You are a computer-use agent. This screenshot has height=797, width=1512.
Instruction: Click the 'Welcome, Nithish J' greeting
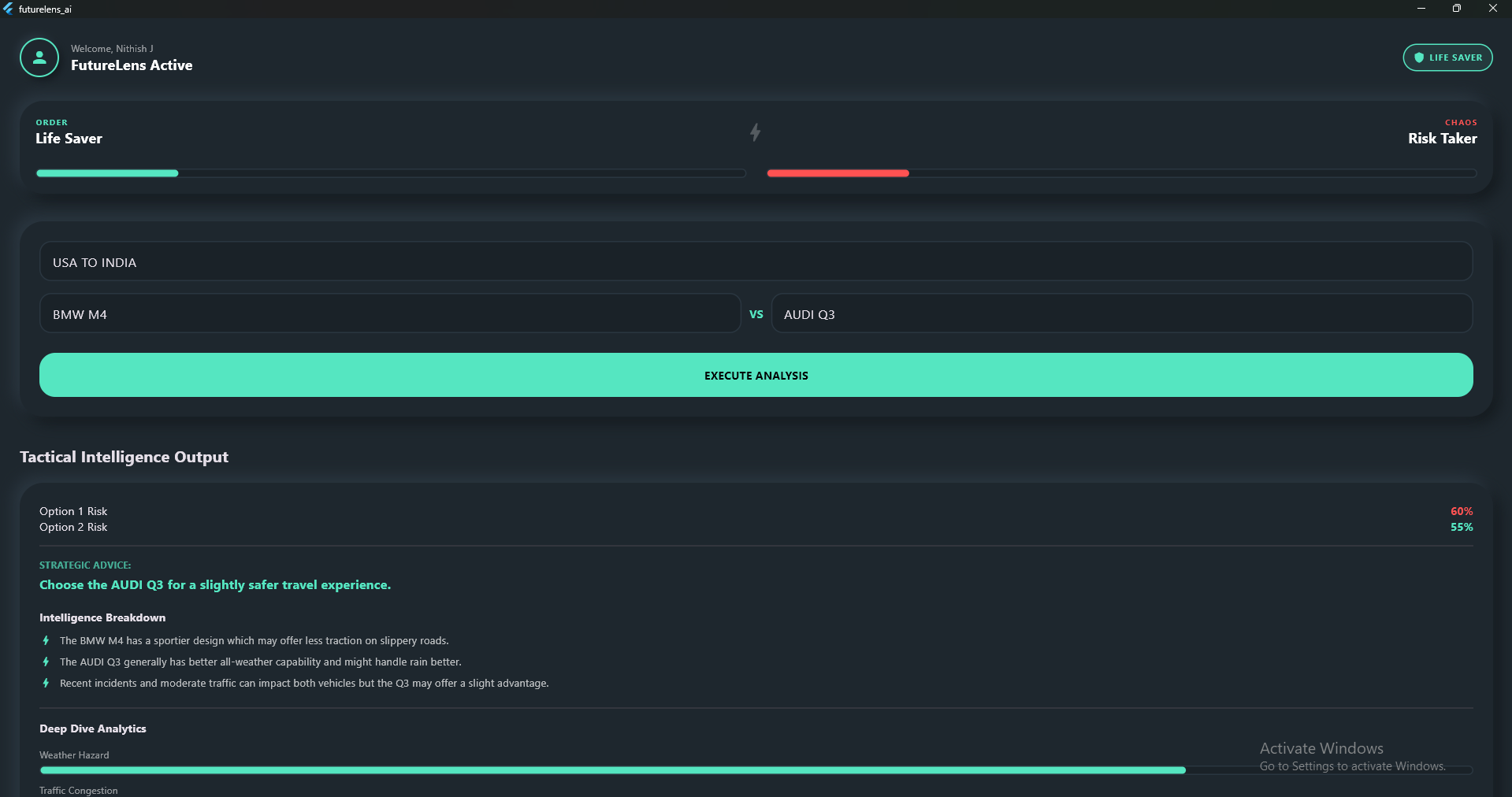tap(112, 48)
